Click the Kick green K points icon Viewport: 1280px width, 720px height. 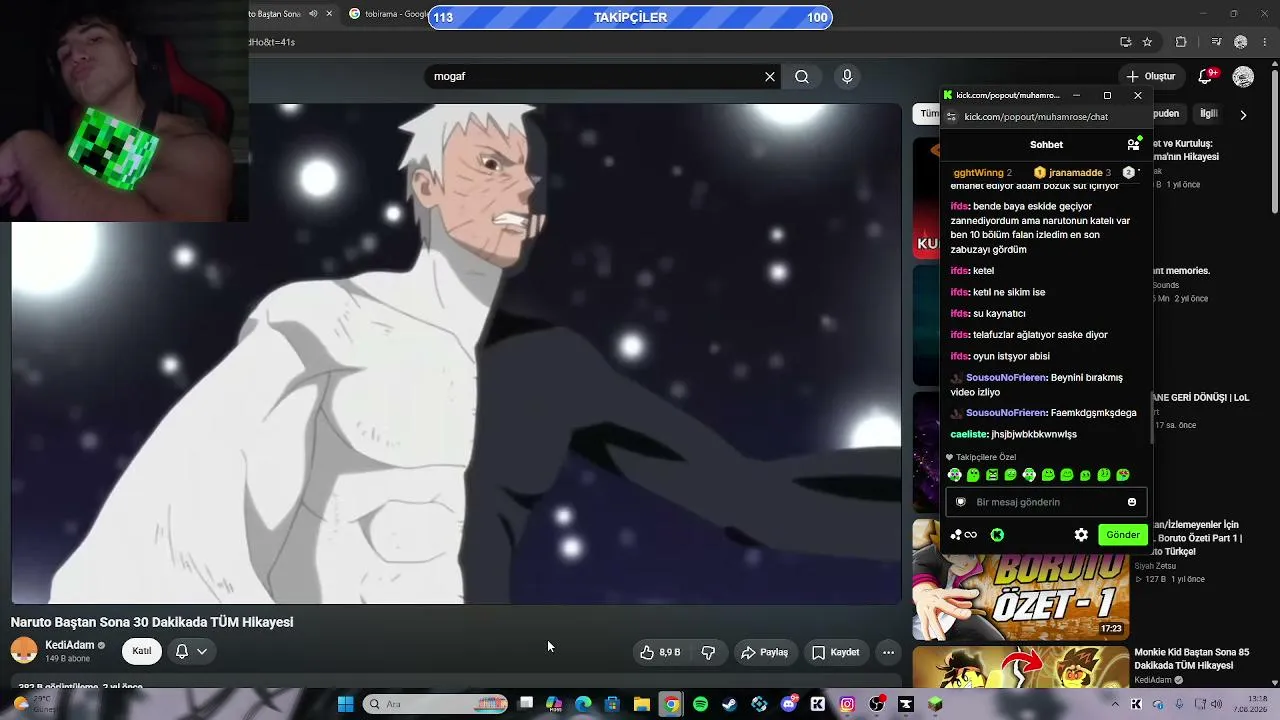click(997, 535)
